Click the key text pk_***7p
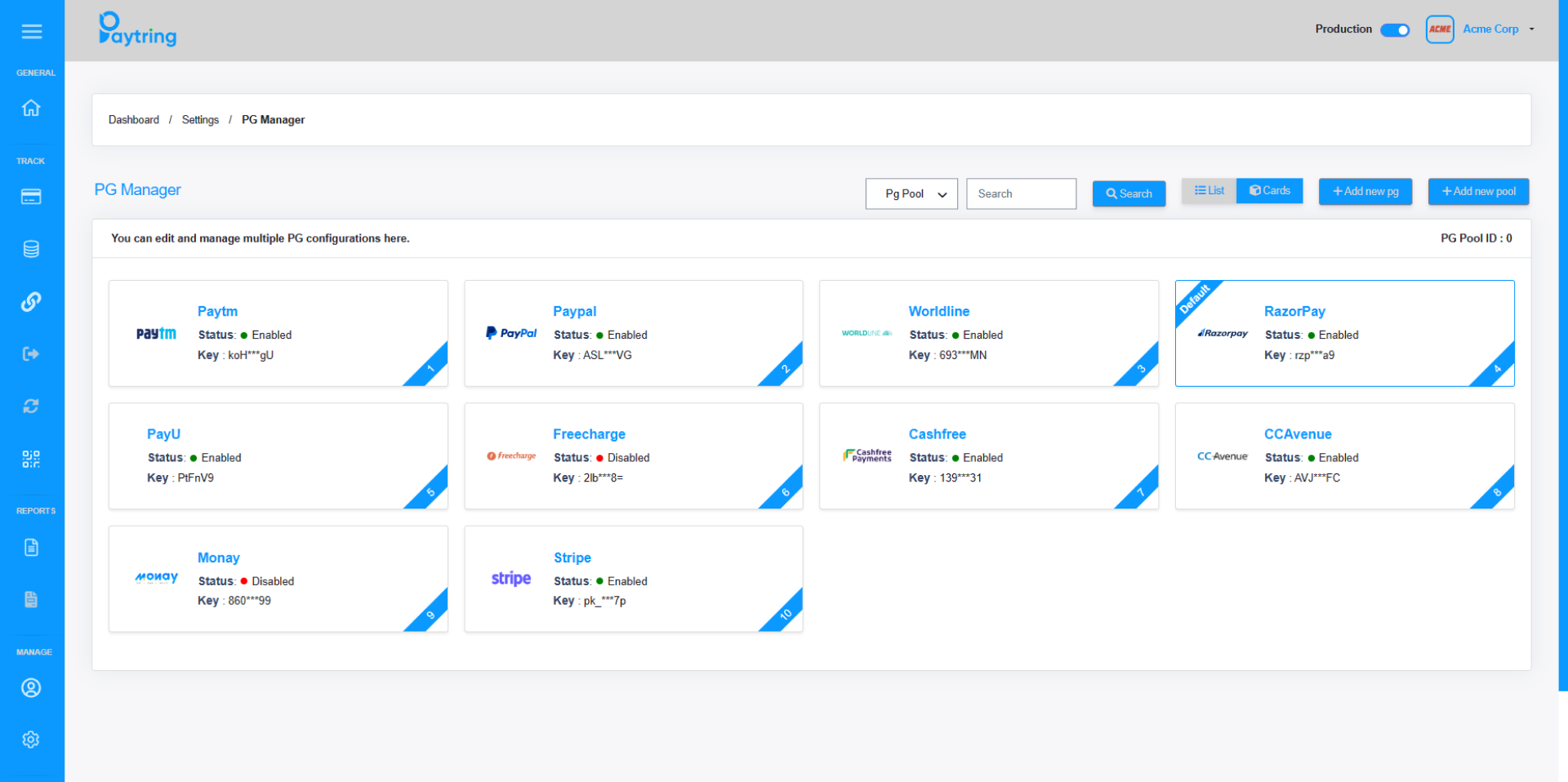The height and width of the screenshot is (782, 1568). pyautogui.click(x=604, y=601)
